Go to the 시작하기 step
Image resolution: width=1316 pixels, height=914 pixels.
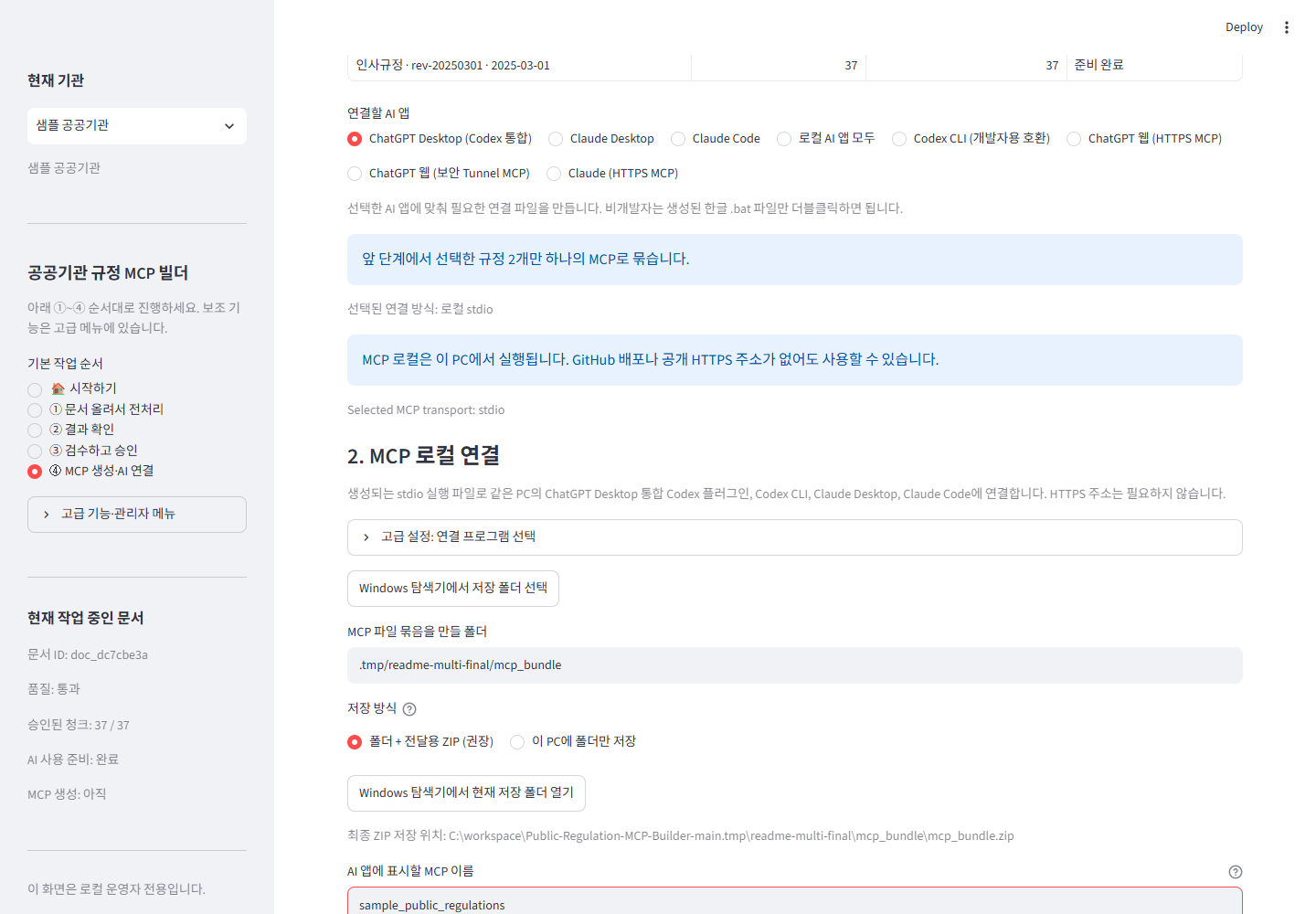click(x=72, y=389)
